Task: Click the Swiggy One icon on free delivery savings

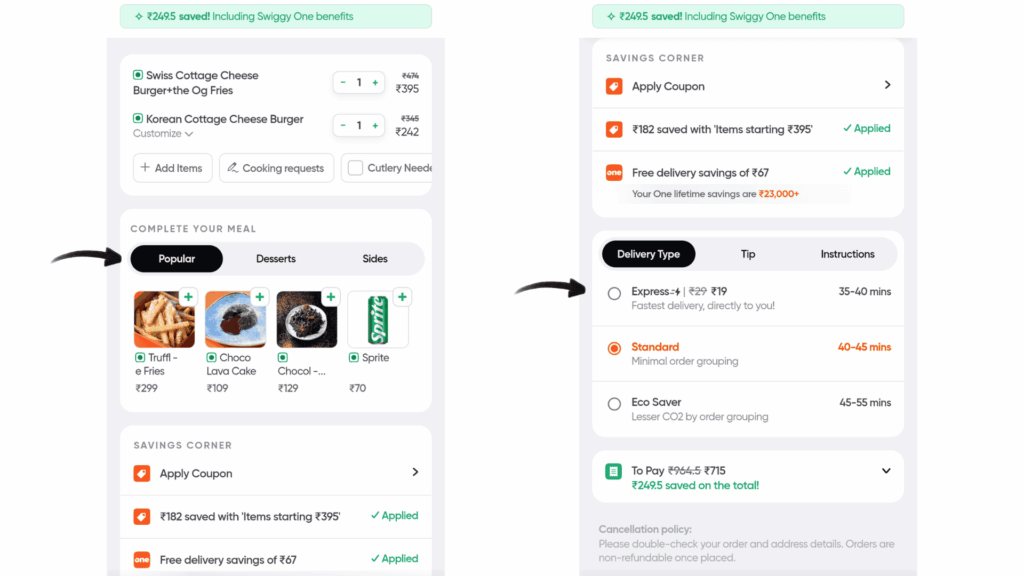Action: 613,171
